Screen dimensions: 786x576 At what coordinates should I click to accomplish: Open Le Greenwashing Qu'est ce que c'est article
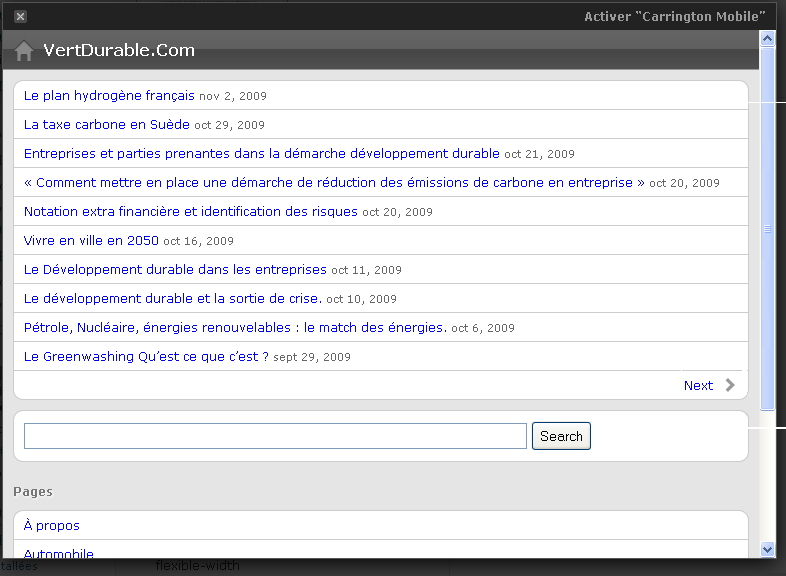pyautogui.click(x=146, y=357)
